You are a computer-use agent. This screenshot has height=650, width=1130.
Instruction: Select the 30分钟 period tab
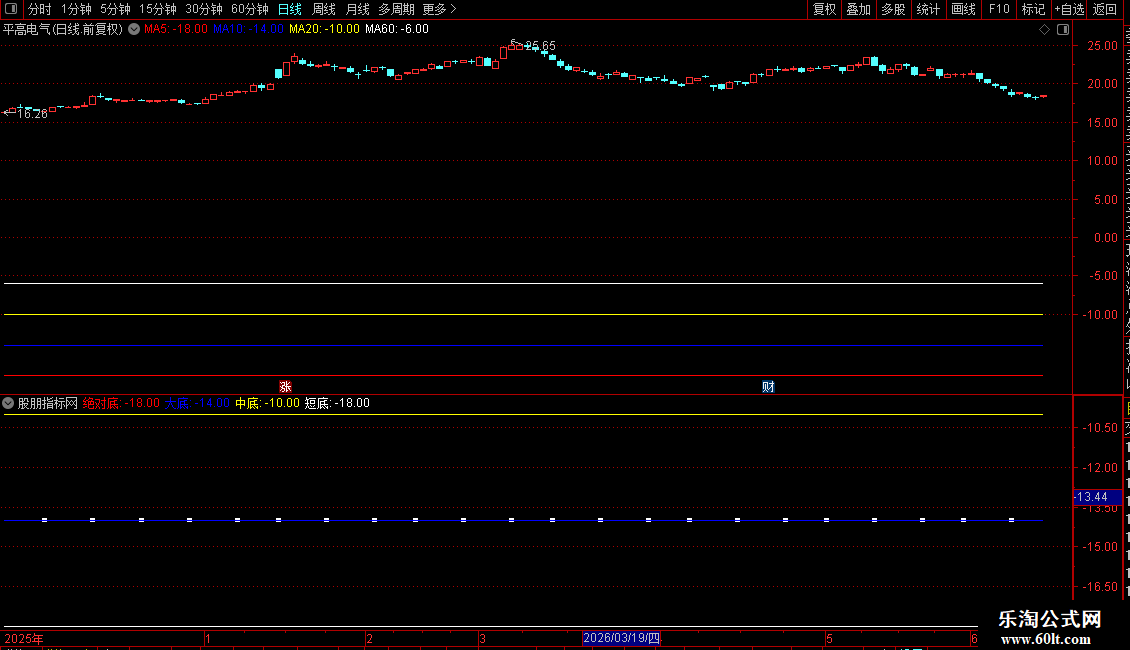pyautogui.click(x=204, y=9)
